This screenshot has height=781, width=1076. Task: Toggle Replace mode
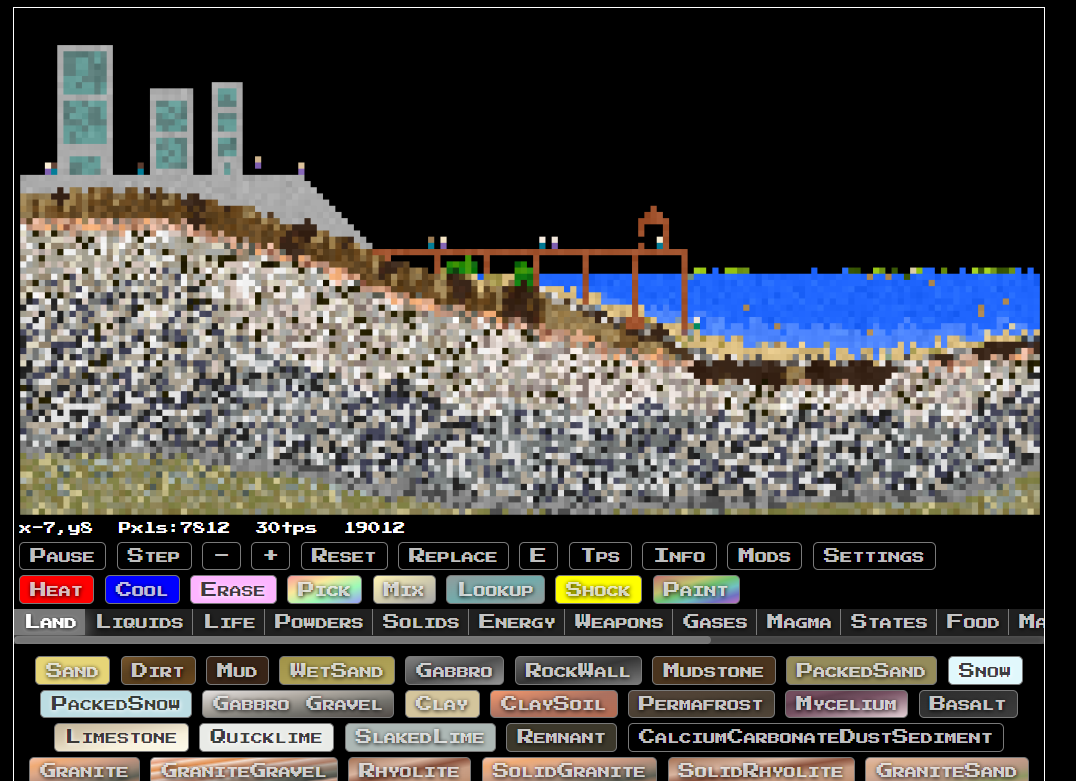pos(453,556)
